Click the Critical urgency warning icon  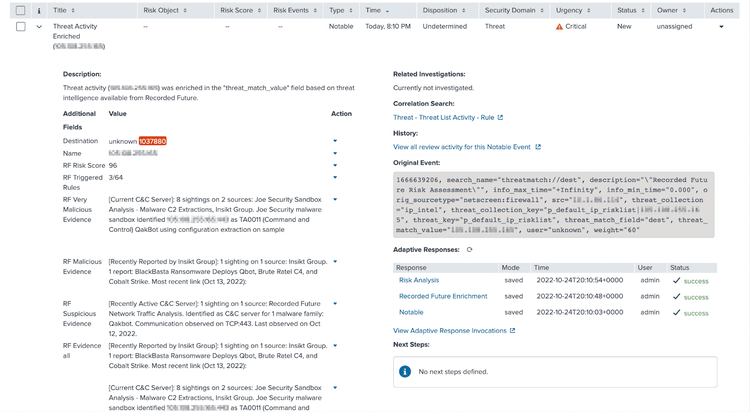click(x=559, y=27)
